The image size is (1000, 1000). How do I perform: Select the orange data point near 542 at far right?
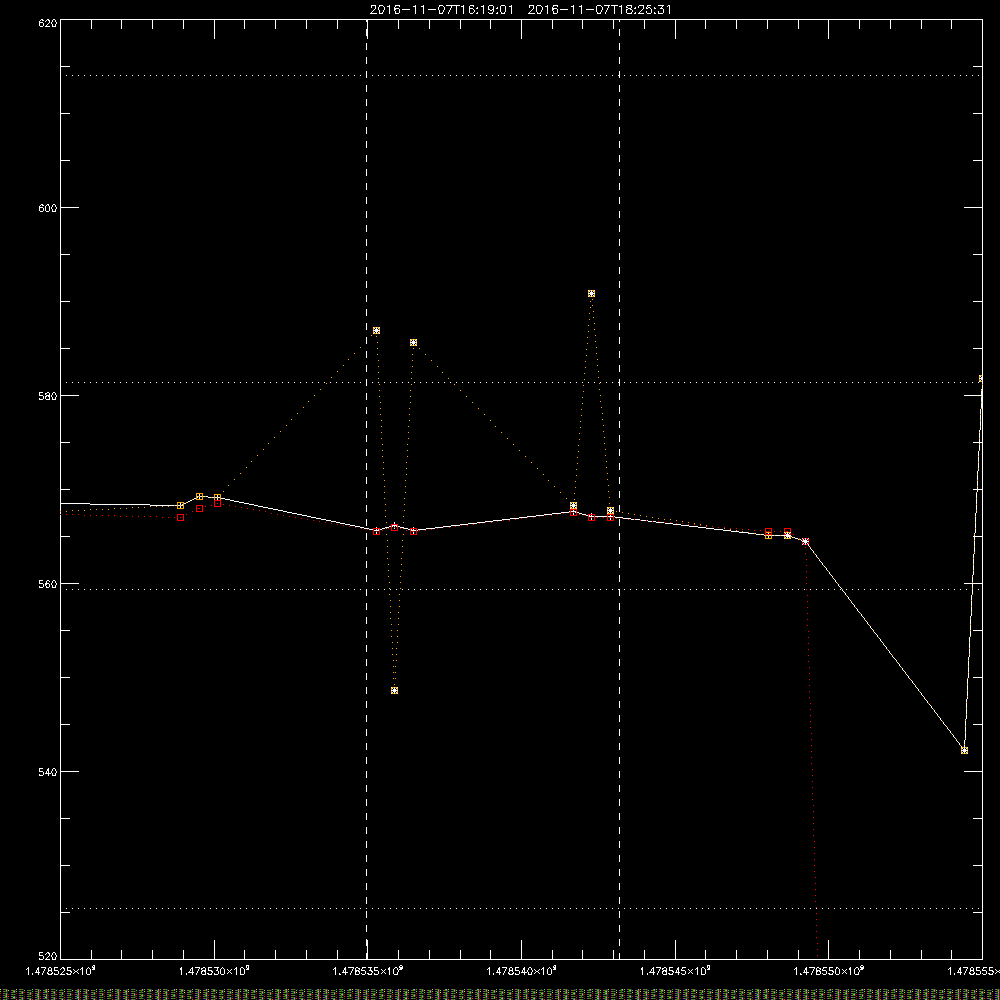pos(964,750)
